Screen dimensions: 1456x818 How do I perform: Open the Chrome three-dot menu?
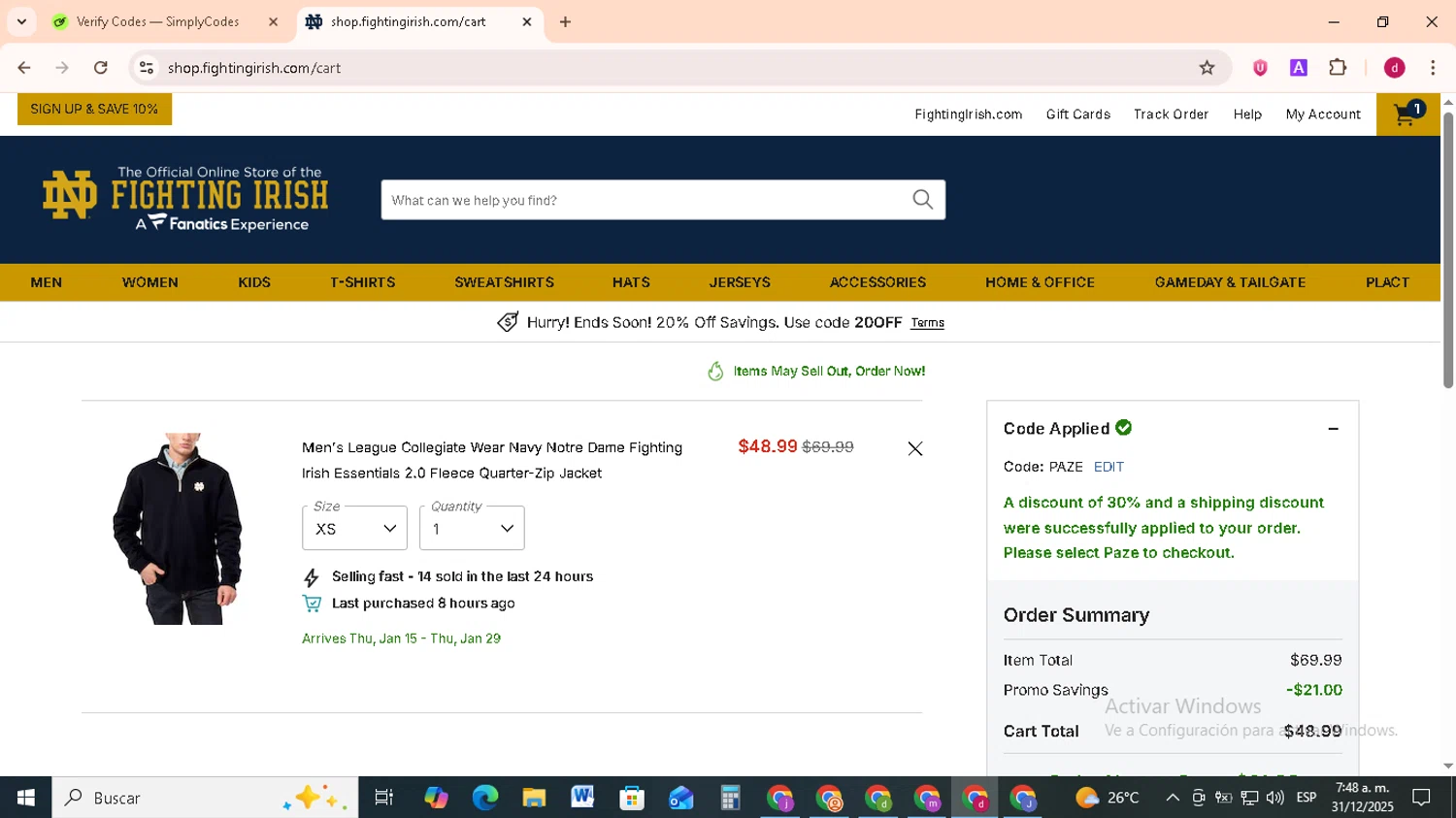point(1433,68)
